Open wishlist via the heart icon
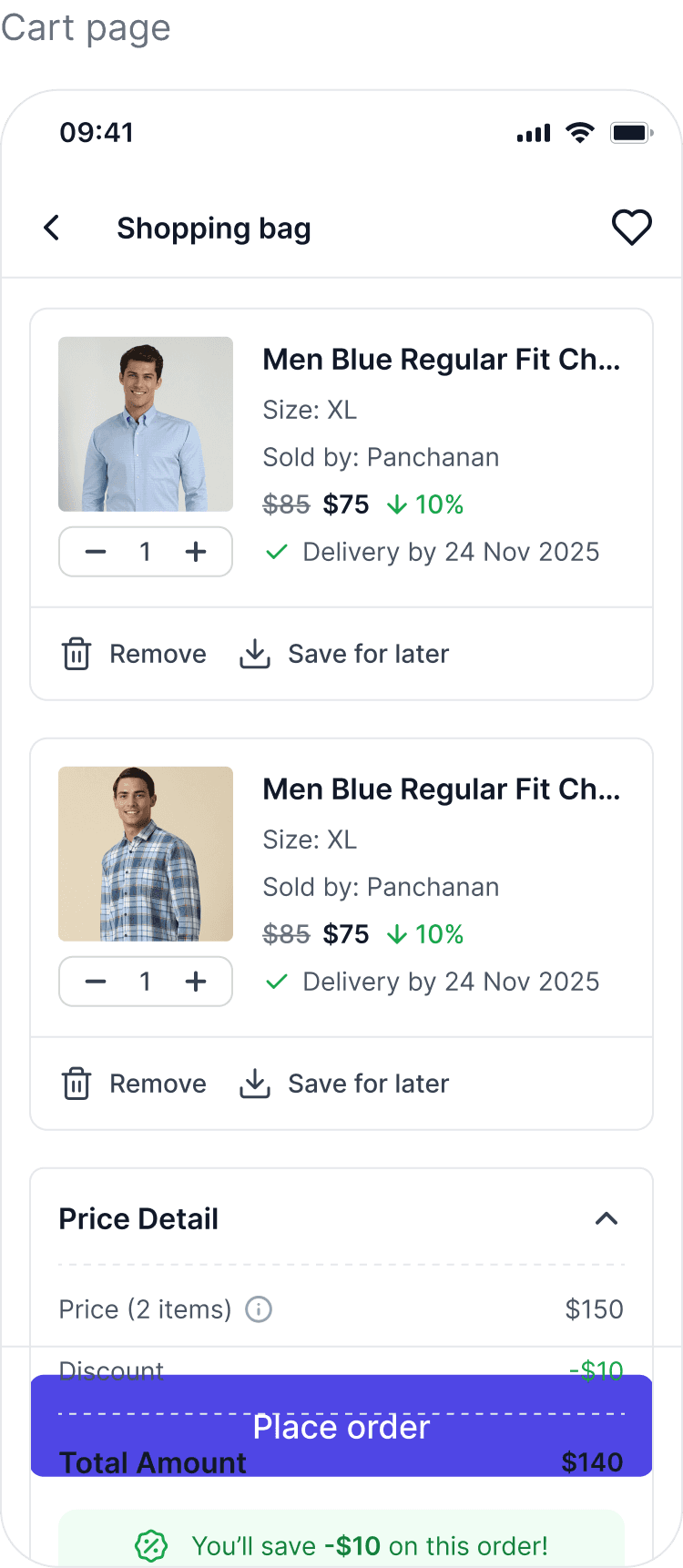 pyautogui.click(x=631, y=228)
